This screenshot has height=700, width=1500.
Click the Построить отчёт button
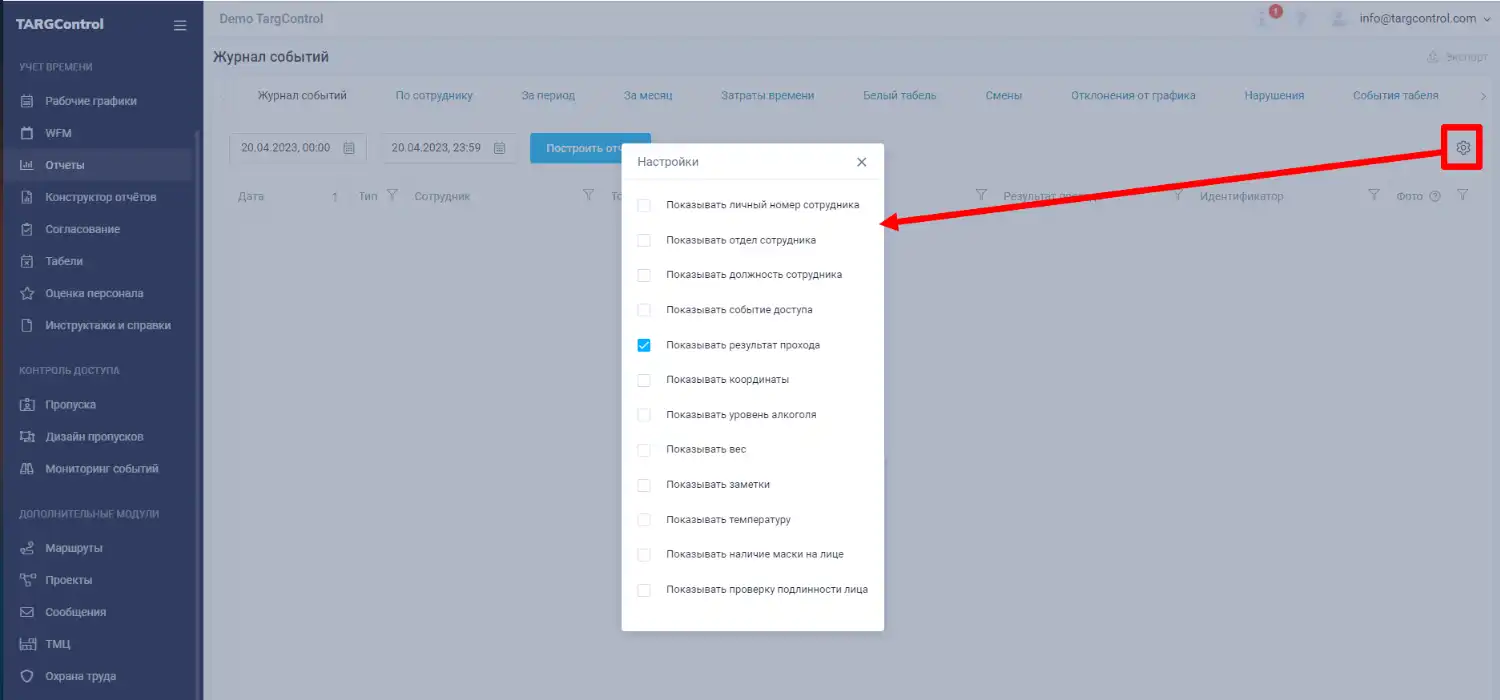[590, 148]
